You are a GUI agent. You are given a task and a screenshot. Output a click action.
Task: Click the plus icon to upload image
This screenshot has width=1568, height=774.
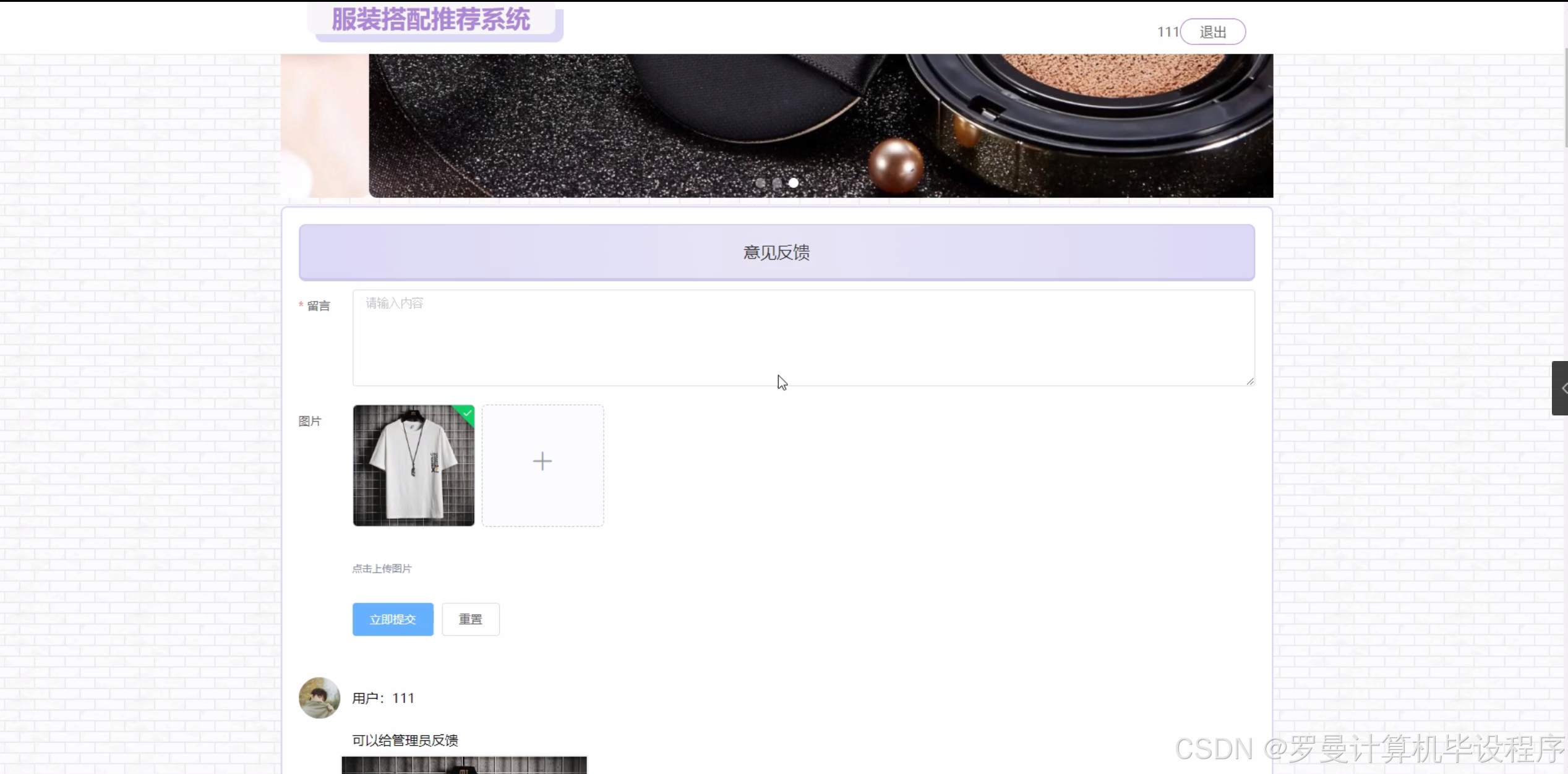[542, 462]
